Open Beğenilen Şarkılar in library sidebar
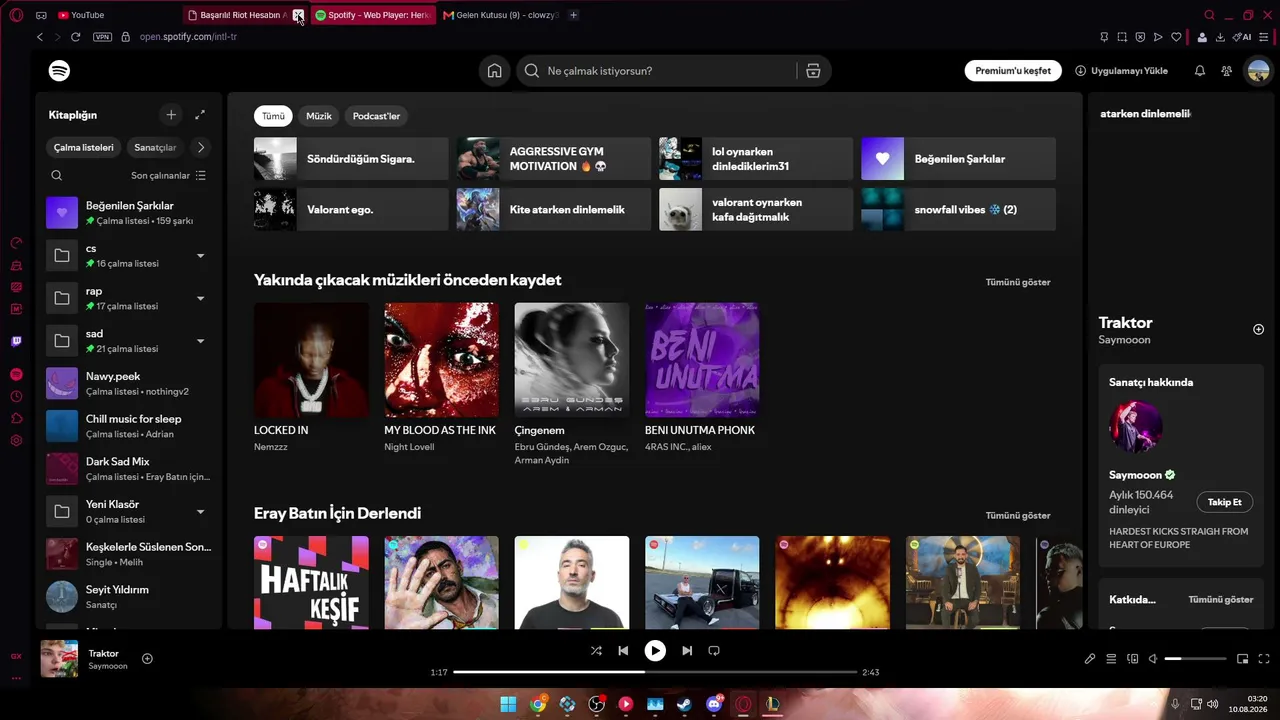Screen dimensions: 1280x720 click(x=129, y=212)
